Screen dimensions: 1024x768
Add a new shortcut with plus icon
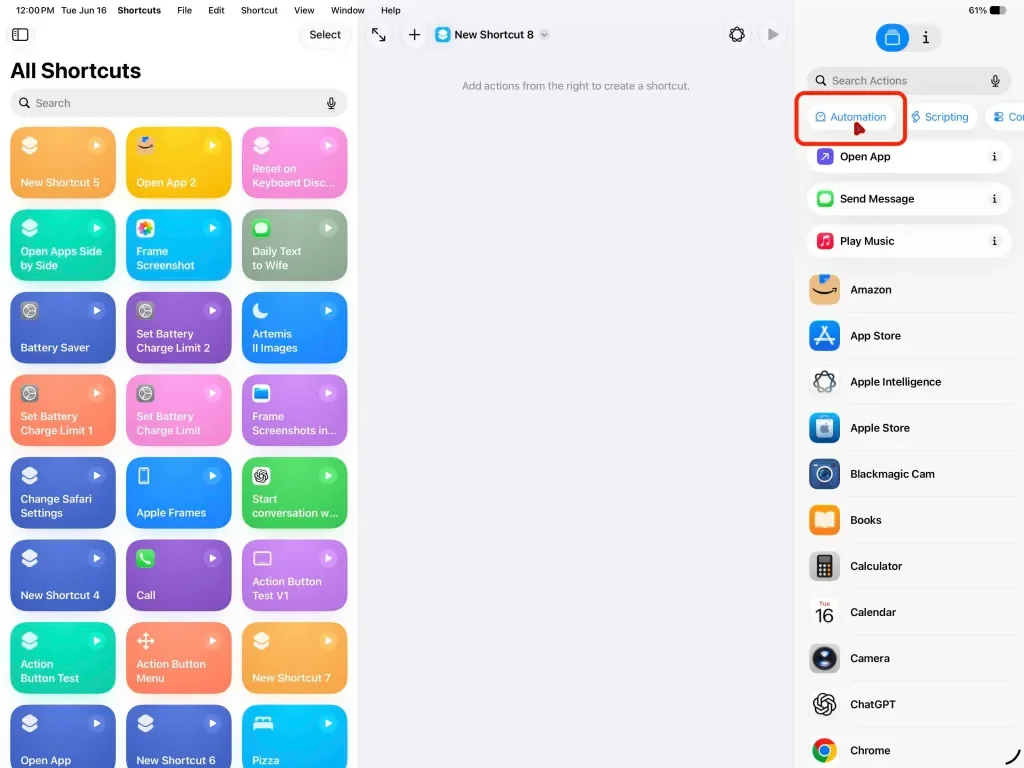[x=414, y=35]
